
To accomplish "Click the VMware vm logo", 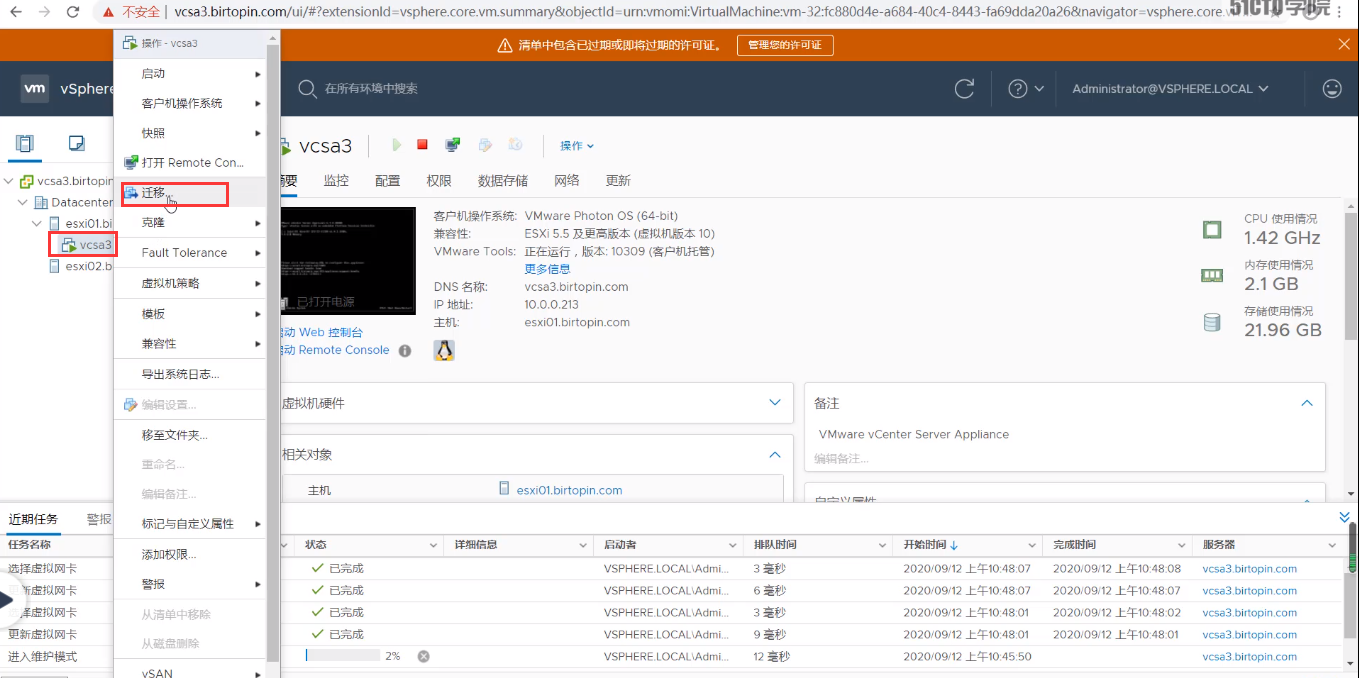I will tap(35, 88).
